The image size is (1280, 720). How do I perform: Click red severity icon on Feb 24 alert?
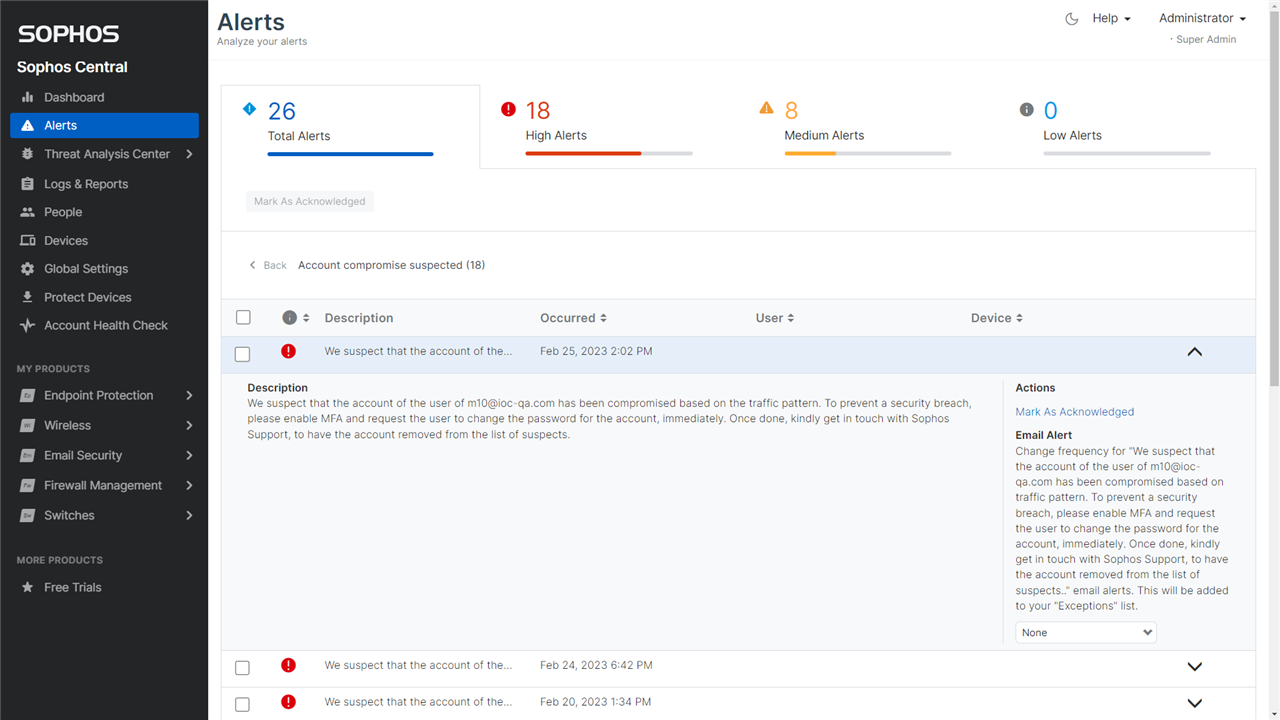289,665
